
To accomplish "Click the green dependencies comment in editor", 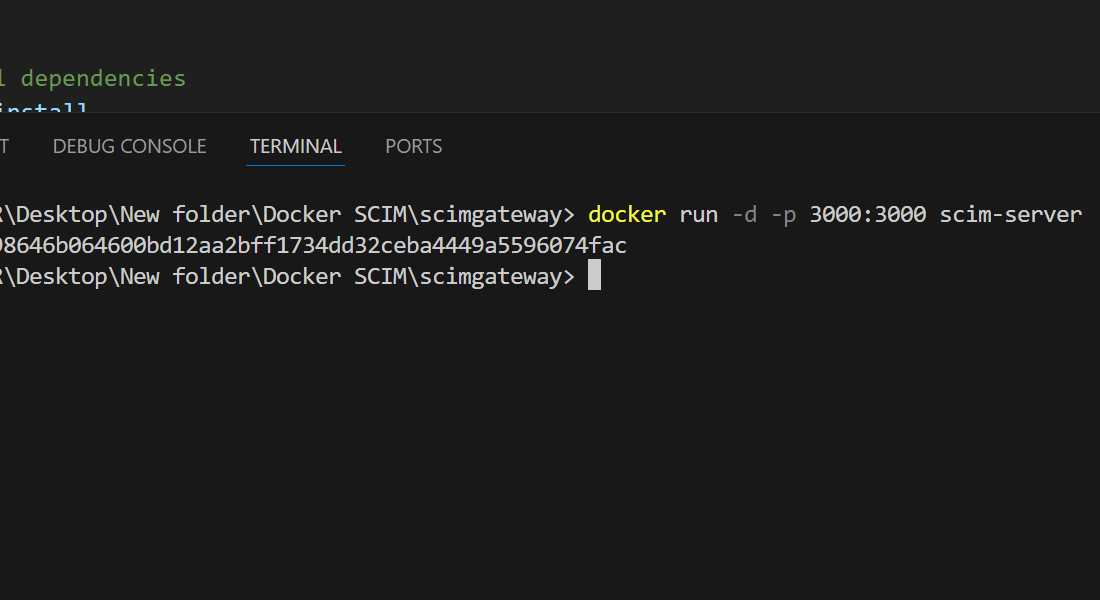I will pos(102,78).
